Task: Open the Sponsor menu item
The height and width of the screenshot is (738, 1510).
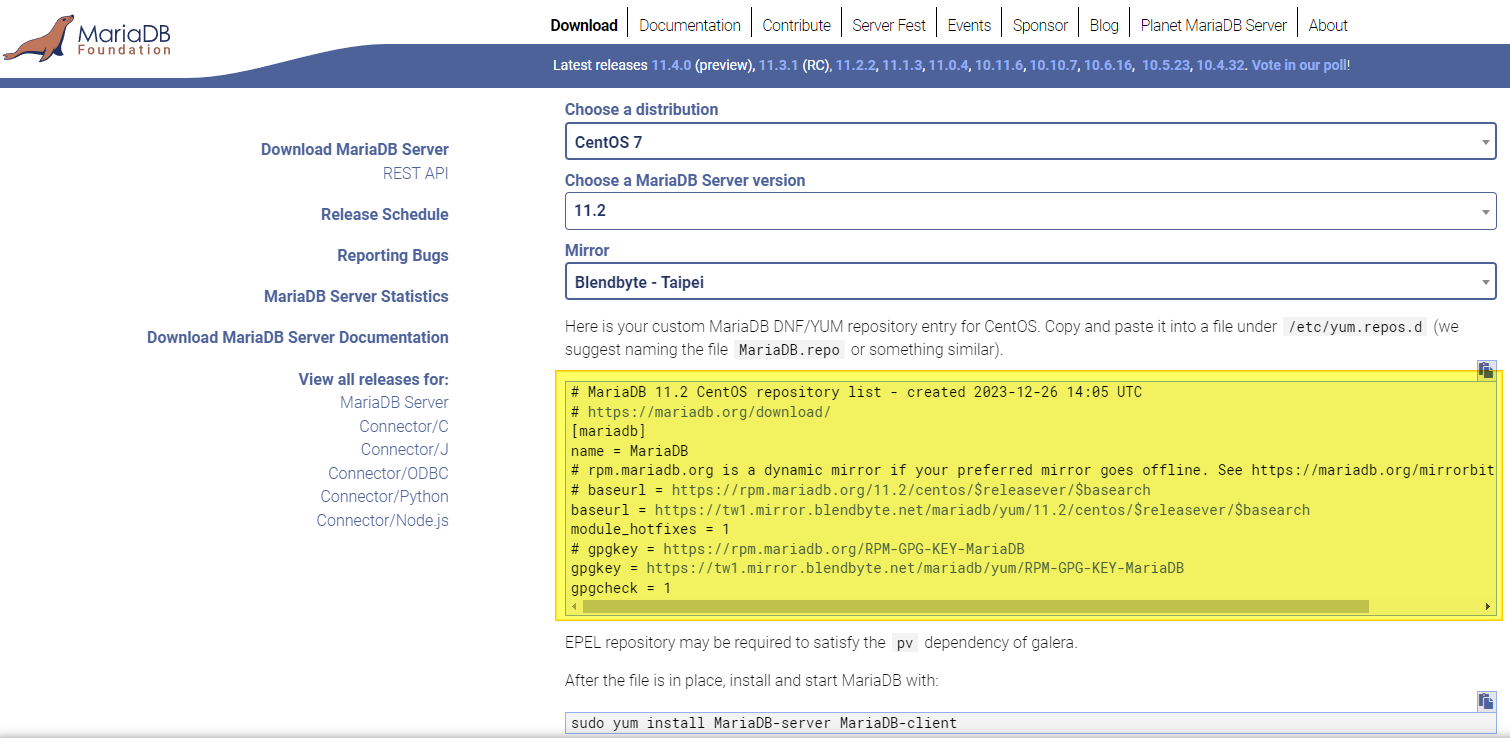Action: (1040, 25)
